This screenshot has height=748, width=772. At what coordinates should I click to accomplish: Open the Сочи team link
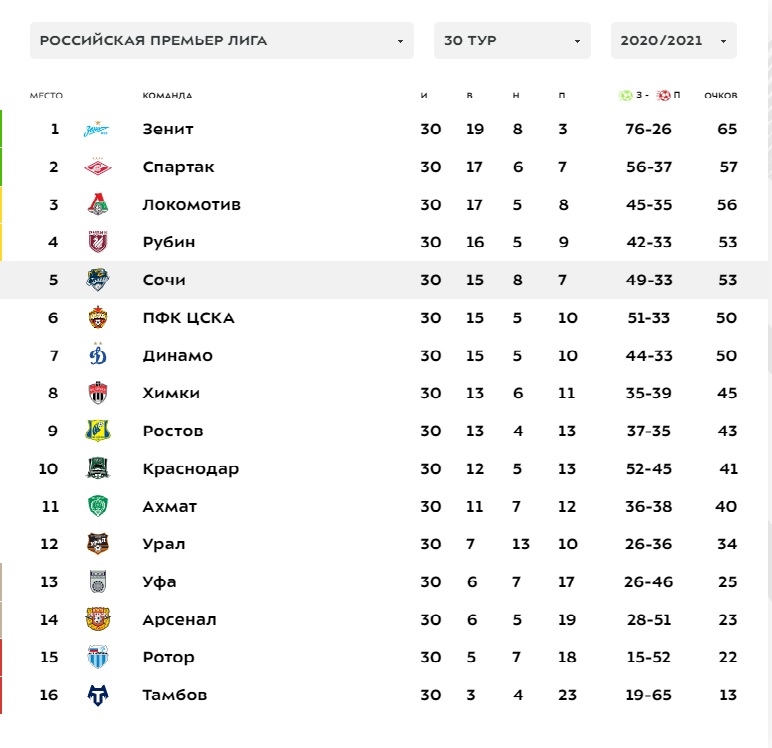(x=164, y=280)
